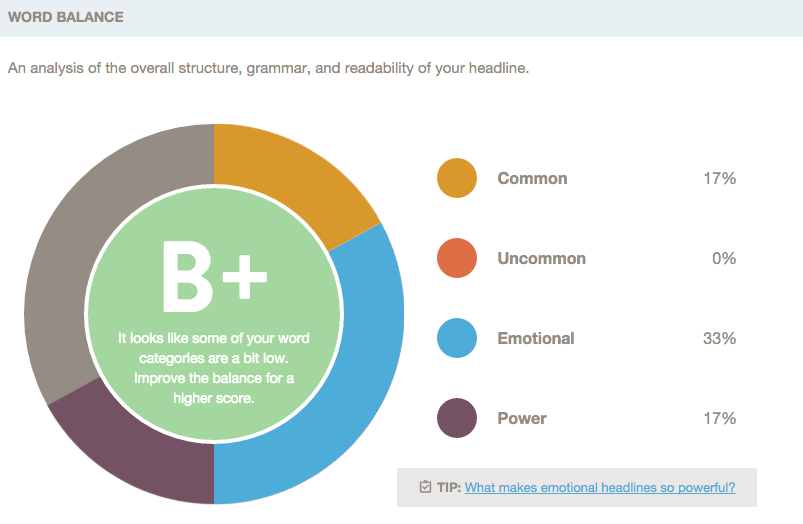
Task: Select the red-orange Uncommon legend circle
Action: coord(457,258)
